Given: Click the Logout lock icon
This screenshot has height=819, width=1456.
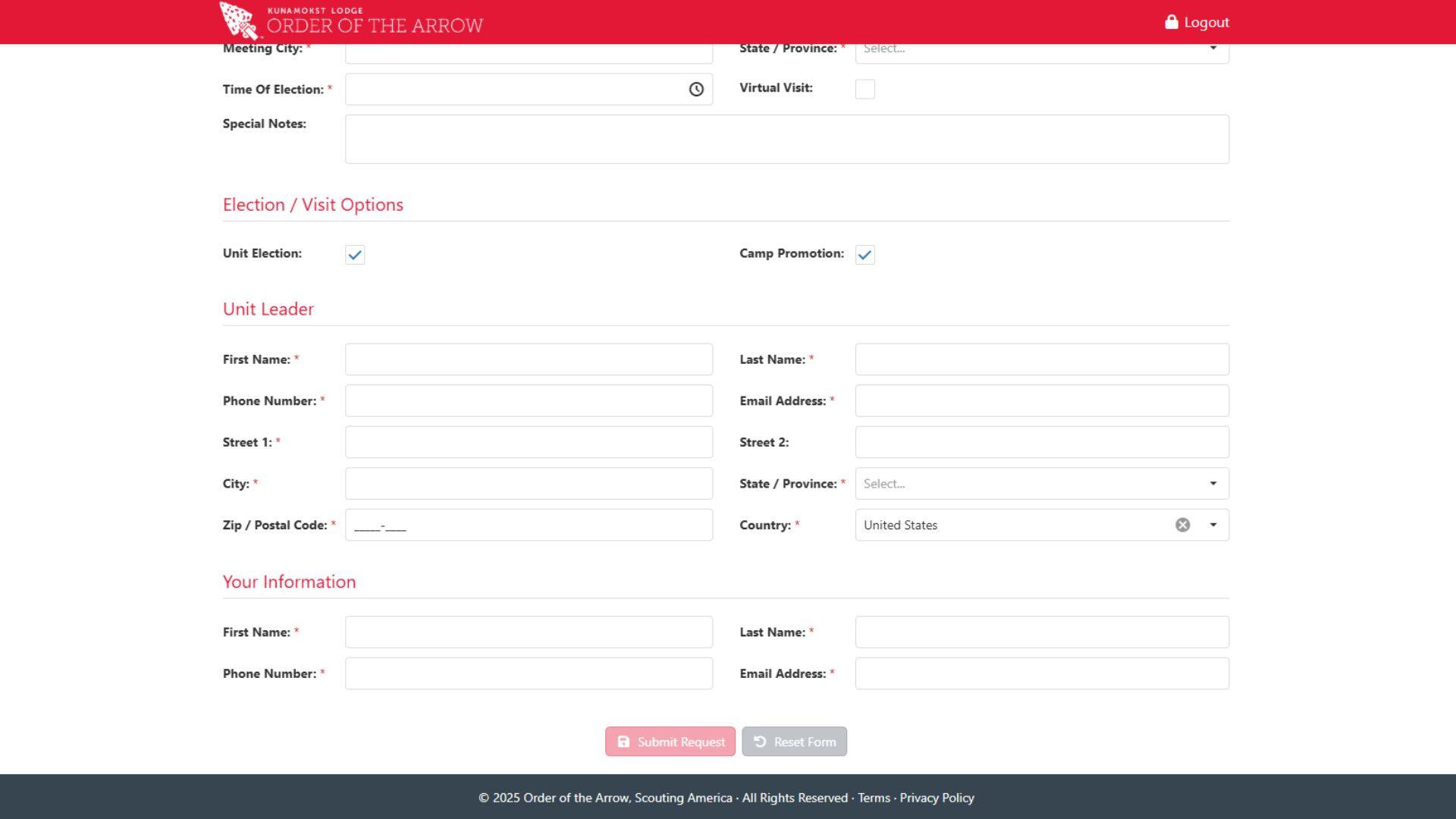Looking at the screenshot, I should coord(1172,22).
